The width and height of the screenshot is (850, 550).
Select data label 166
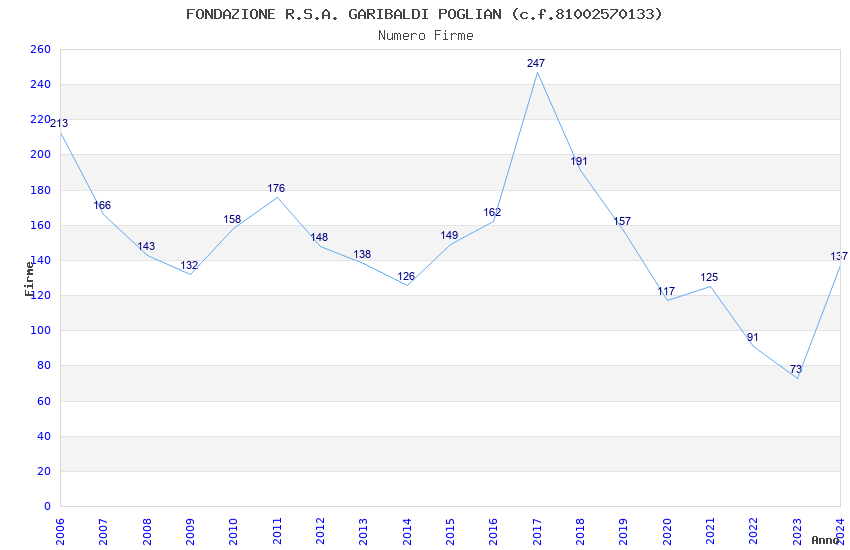(102, 205)
